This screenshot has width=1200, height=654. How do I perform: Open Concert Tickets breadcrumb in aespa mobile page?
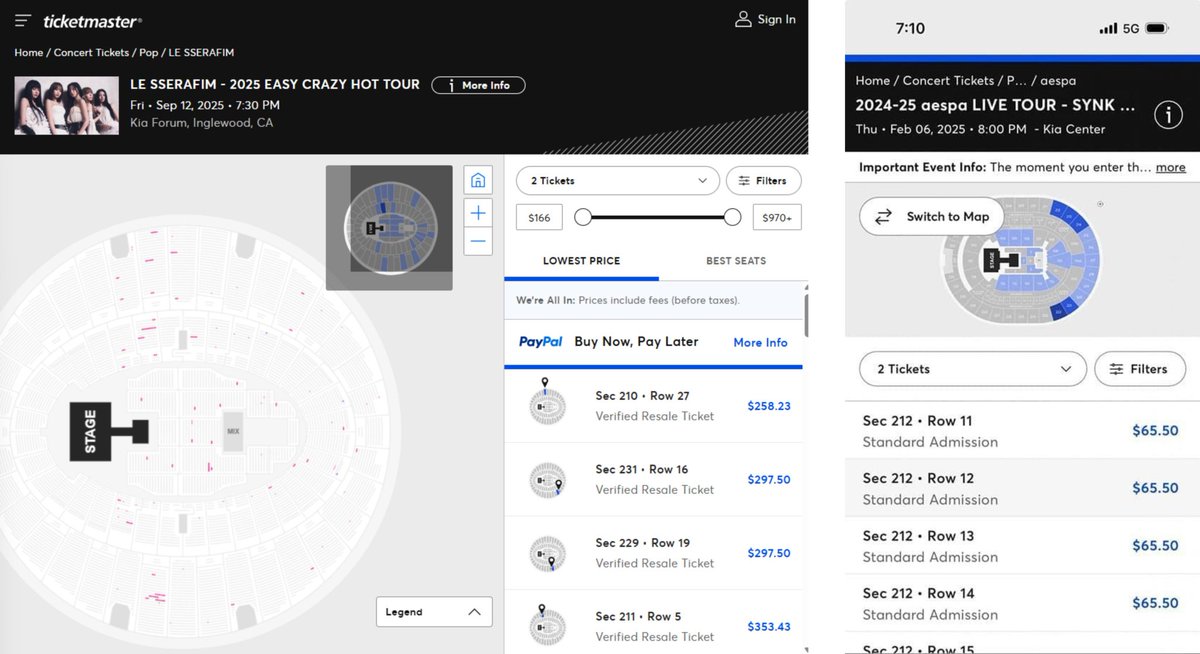948,80
